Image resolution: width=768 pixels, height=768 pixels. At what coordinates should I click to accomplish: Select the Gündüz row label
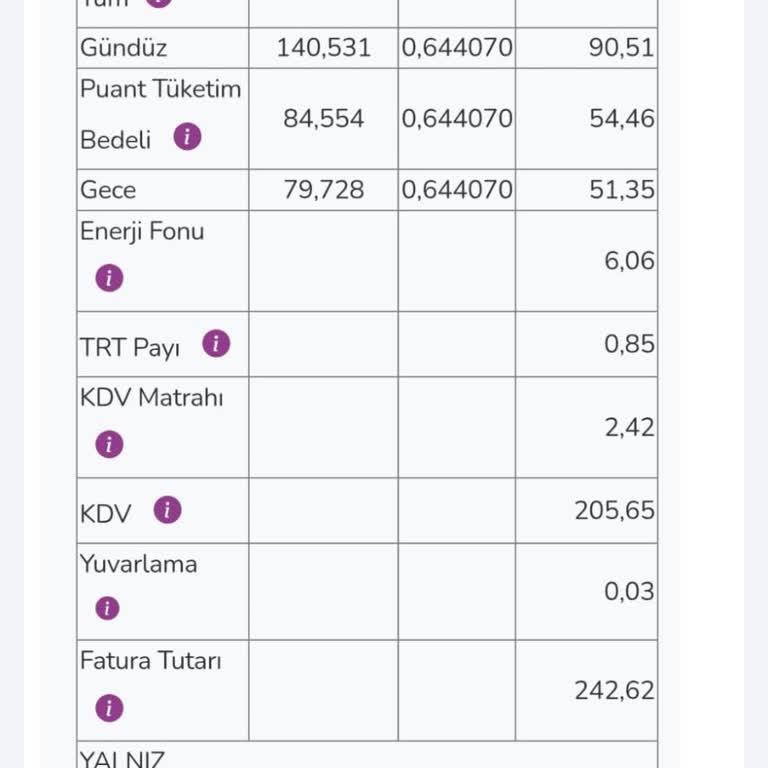(x=123, y=48)
